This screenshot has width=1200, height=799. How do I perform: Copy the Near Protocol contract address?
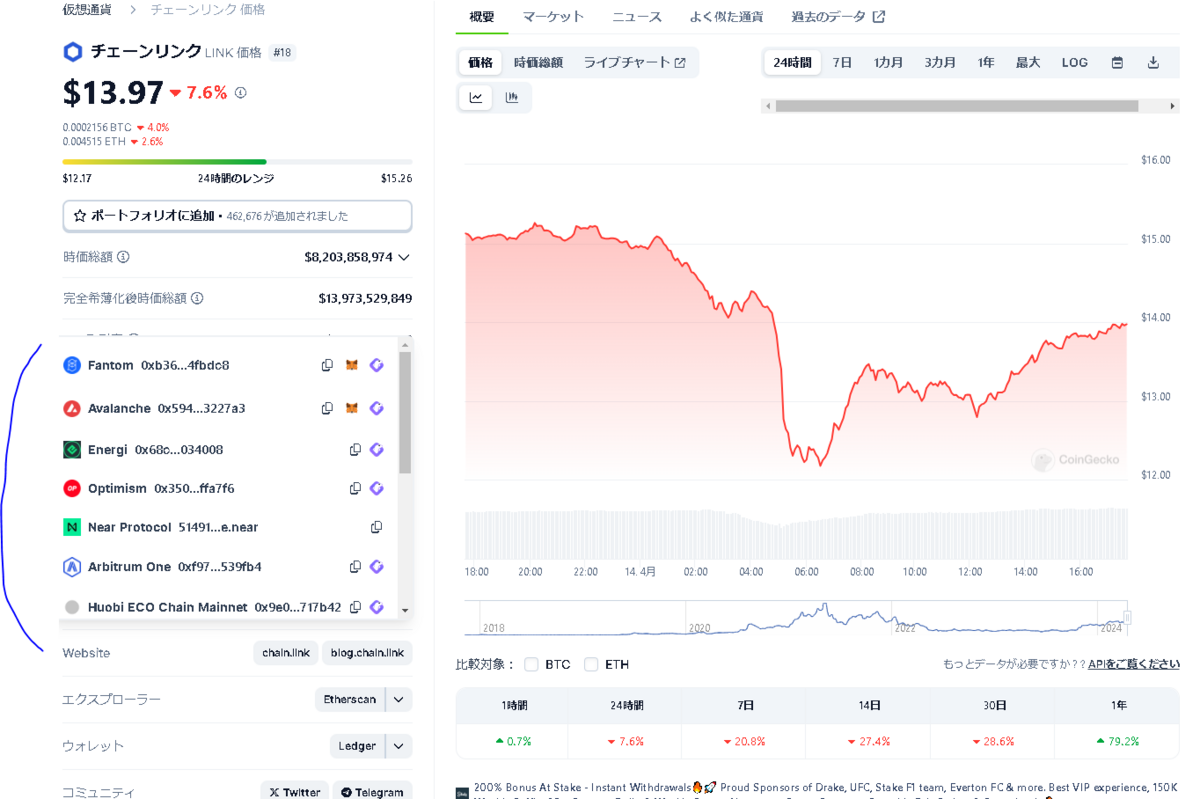tap(377, 527)
